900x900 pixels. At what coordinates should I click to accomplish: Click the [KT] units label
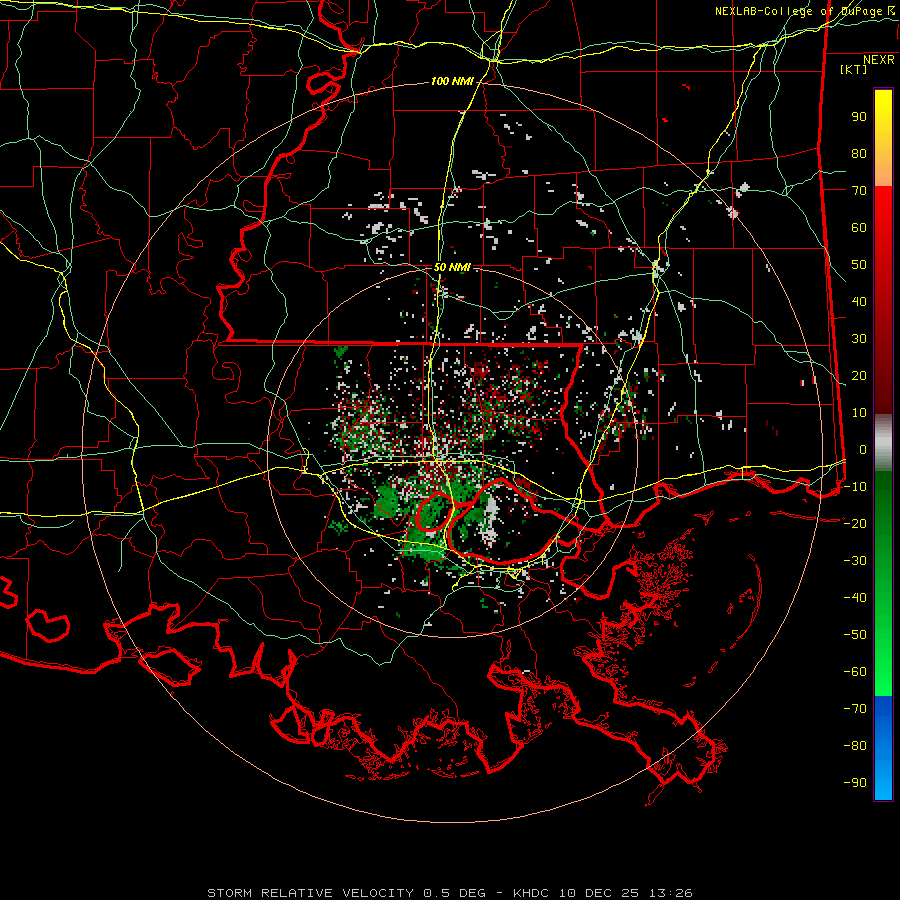pos(853,69)
